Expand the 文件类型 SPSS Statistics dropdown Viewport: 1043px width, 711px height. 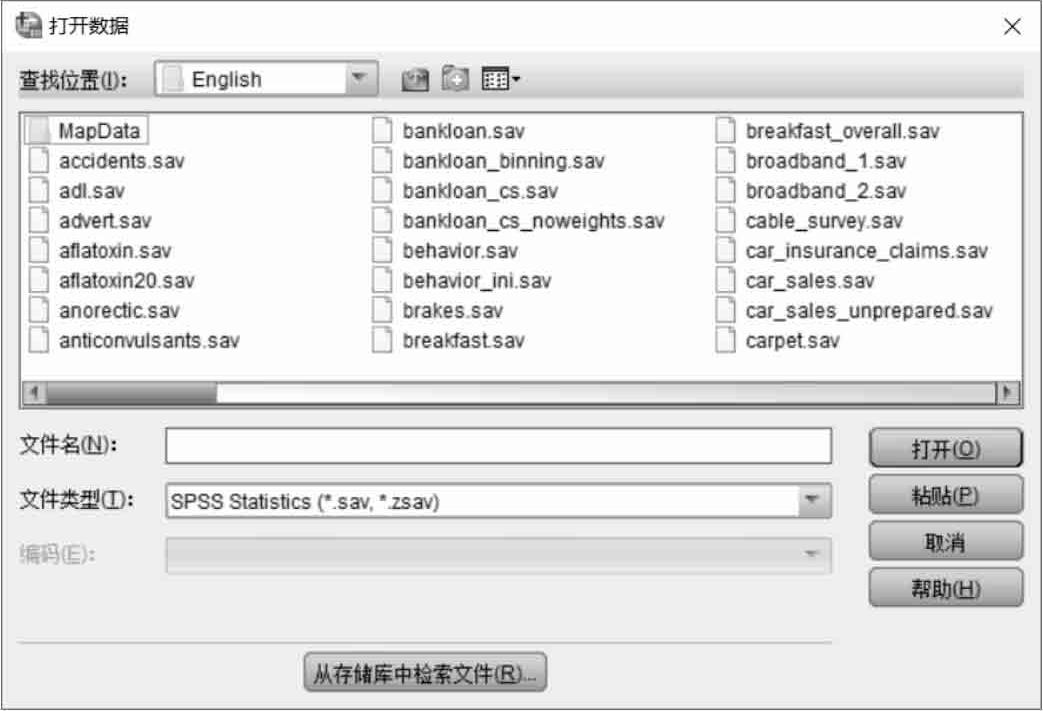coord(812,501)
